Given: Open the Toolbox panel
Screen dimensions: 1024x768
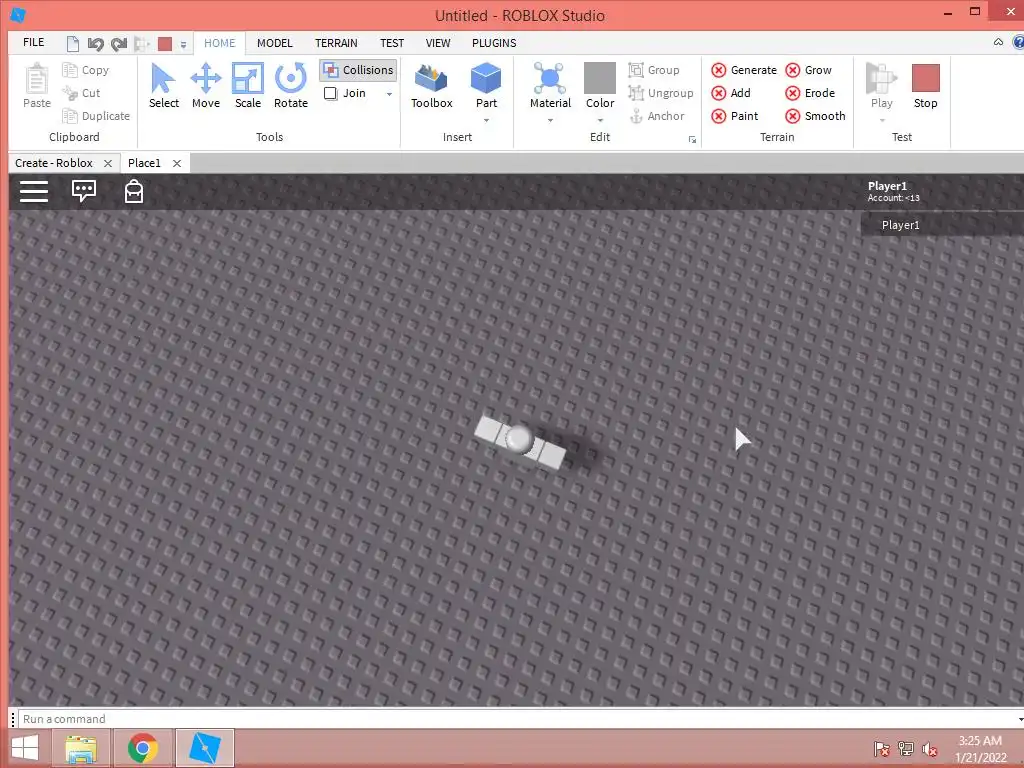Looking at the screenshot, I should point(432,86).
